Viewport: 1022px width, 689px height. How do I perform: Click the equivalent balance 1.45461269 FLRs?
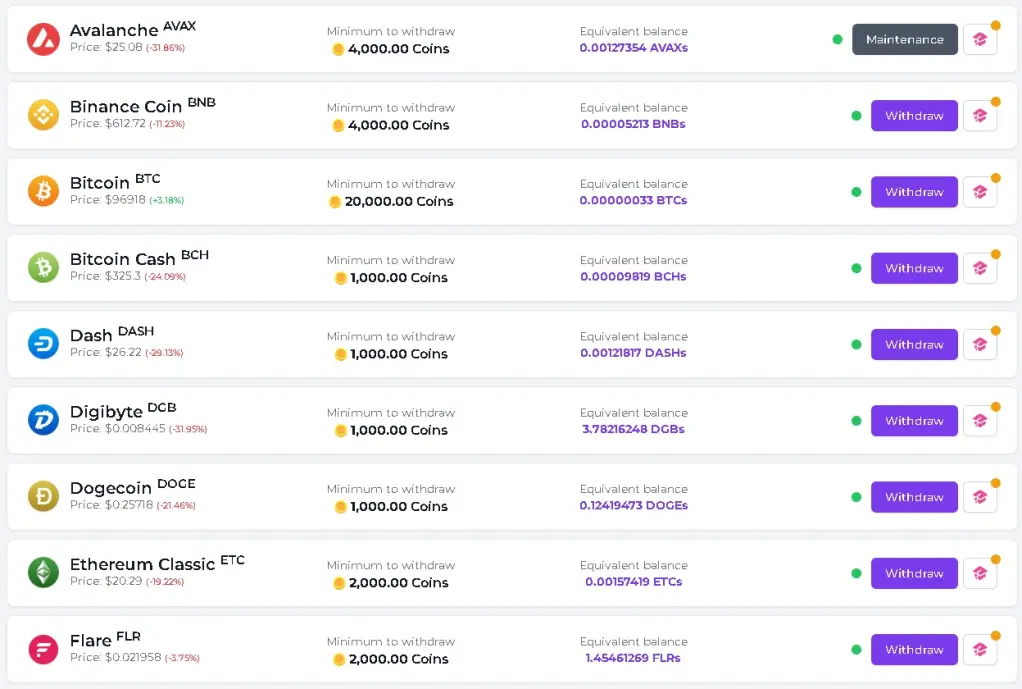coord(634,658)
